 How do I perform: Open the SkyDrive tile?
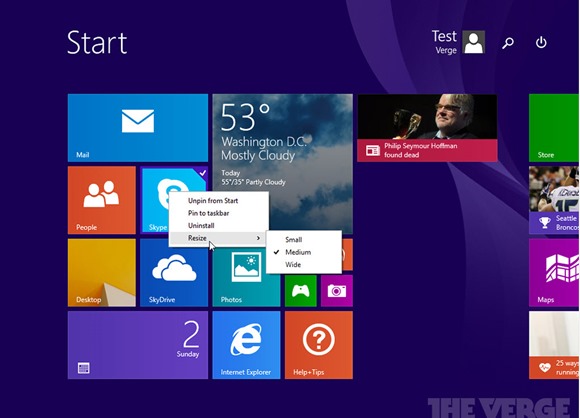[x=174, y=273]
